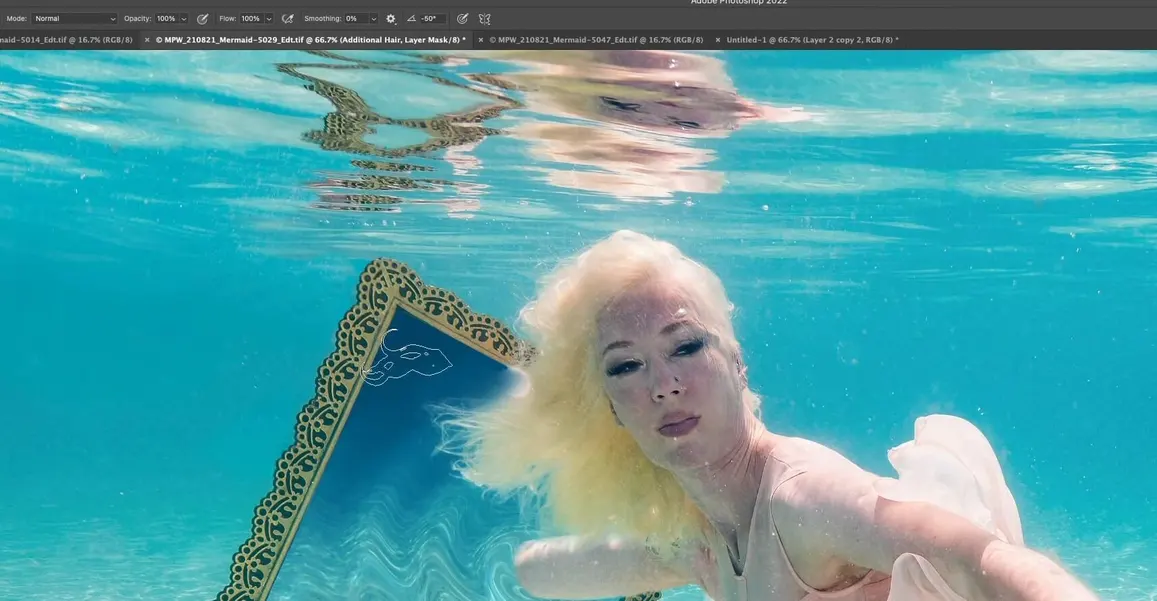Screen dimensions: 1157x601
Task: Expand the Smoothing slider dropdown arrow
Action: tap(373, 18)
